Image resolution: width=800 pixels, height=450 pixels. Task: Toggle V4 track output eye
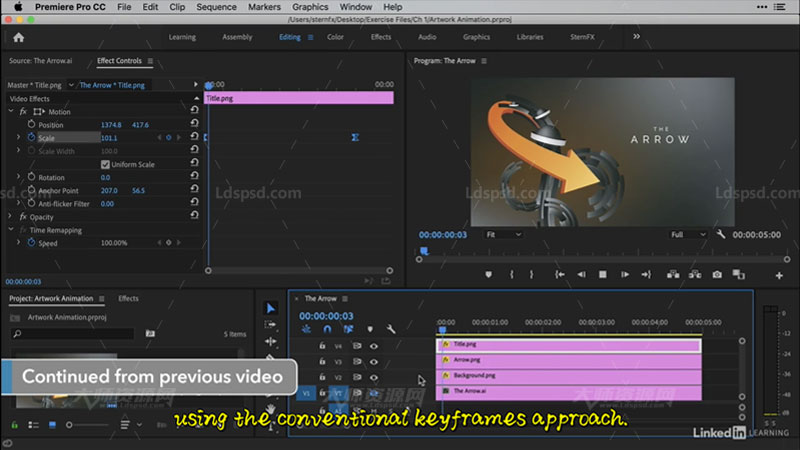pos(373,346)
